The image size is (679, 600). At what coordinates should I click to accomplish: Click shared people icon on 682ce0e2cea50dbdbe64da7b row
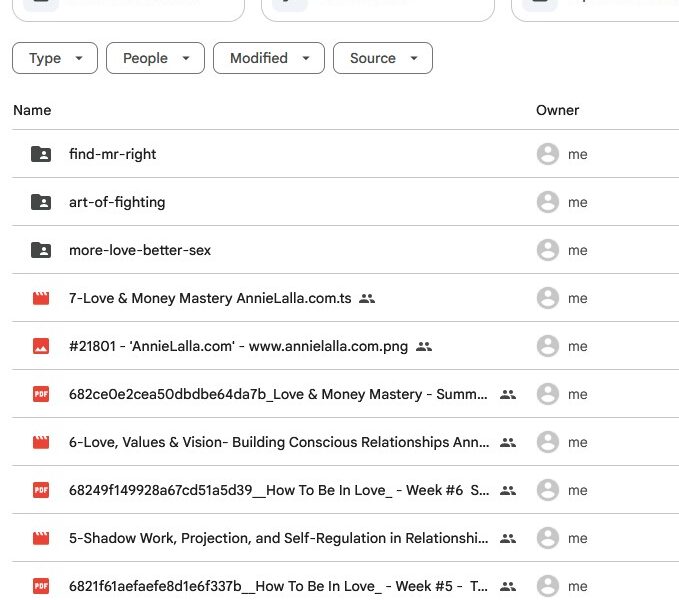[508, 394]
